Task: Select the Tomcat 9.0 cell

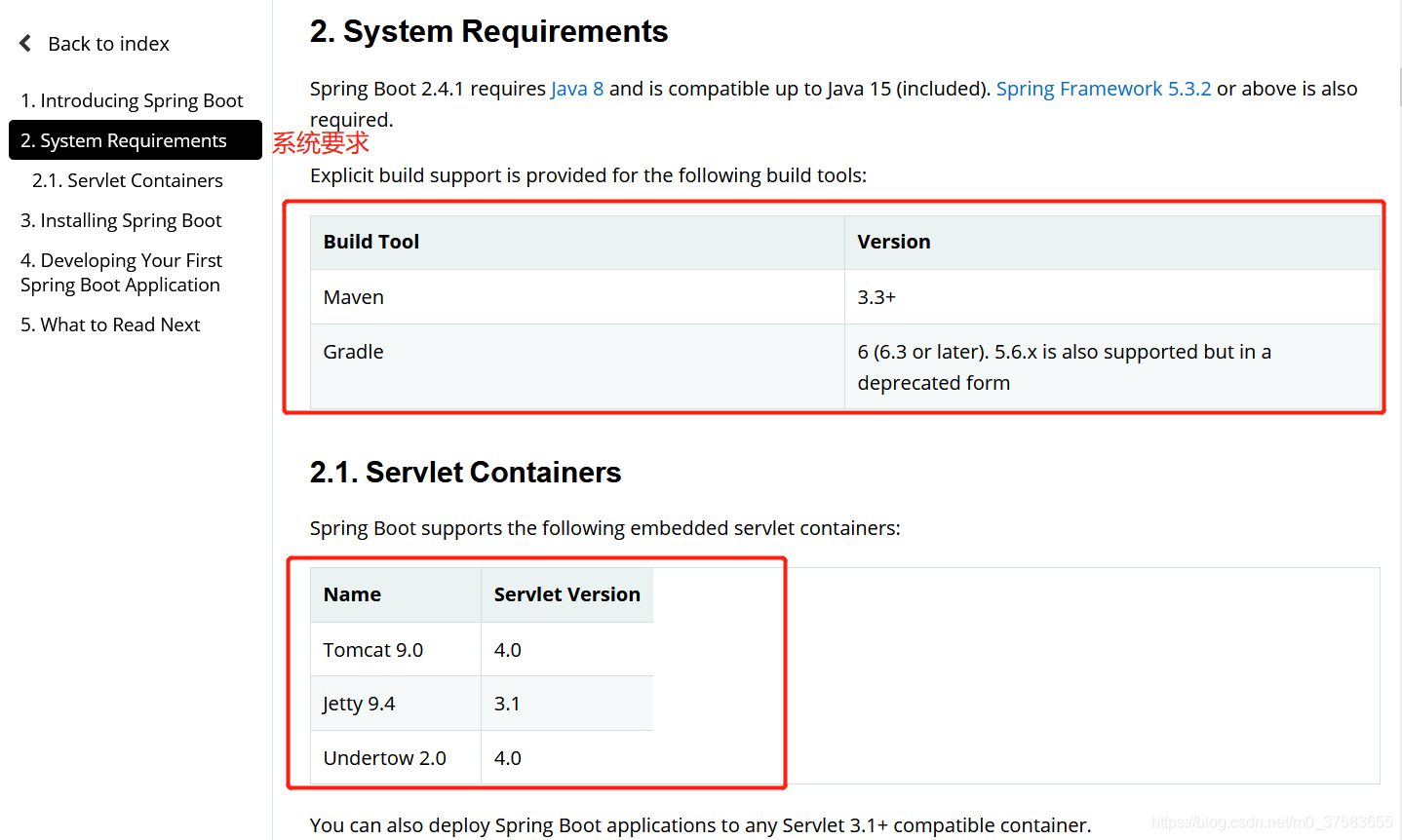Action: click(x=396, y=649)
